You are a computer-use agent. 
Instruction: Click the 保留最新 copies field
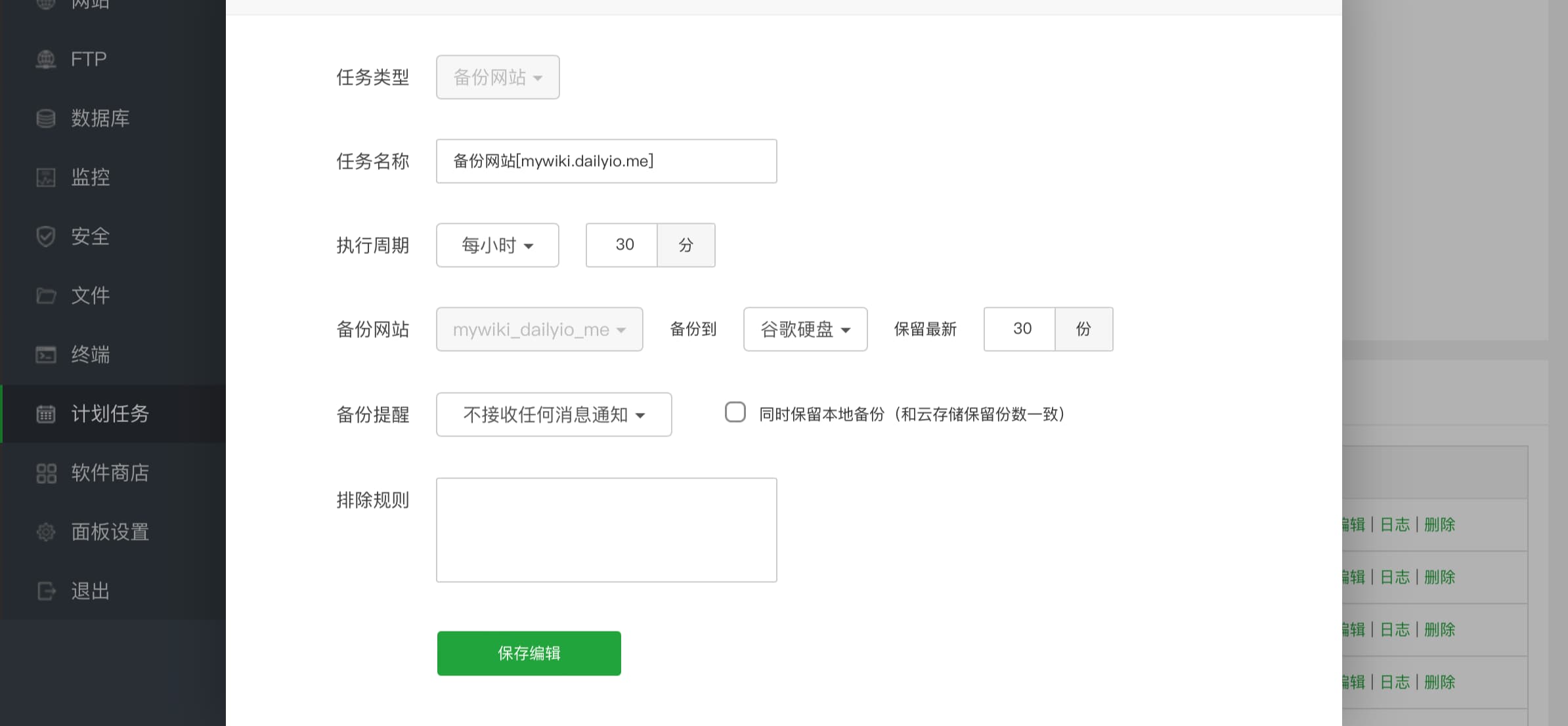pyautogui.click(x=1020, y=330)
